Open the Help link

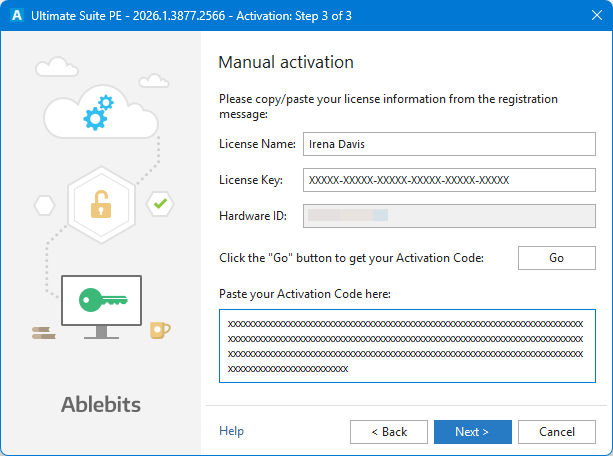[x=231, y=431]
